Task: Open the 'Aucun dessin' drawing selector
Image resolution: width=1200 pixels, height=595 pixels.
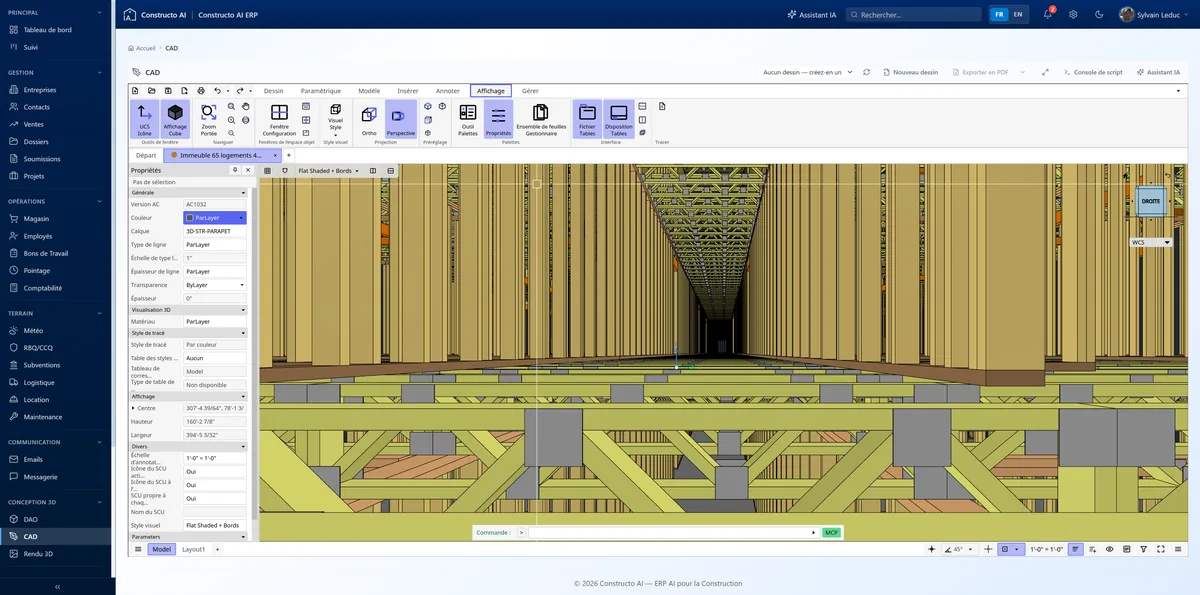Action: click(807, 72)
